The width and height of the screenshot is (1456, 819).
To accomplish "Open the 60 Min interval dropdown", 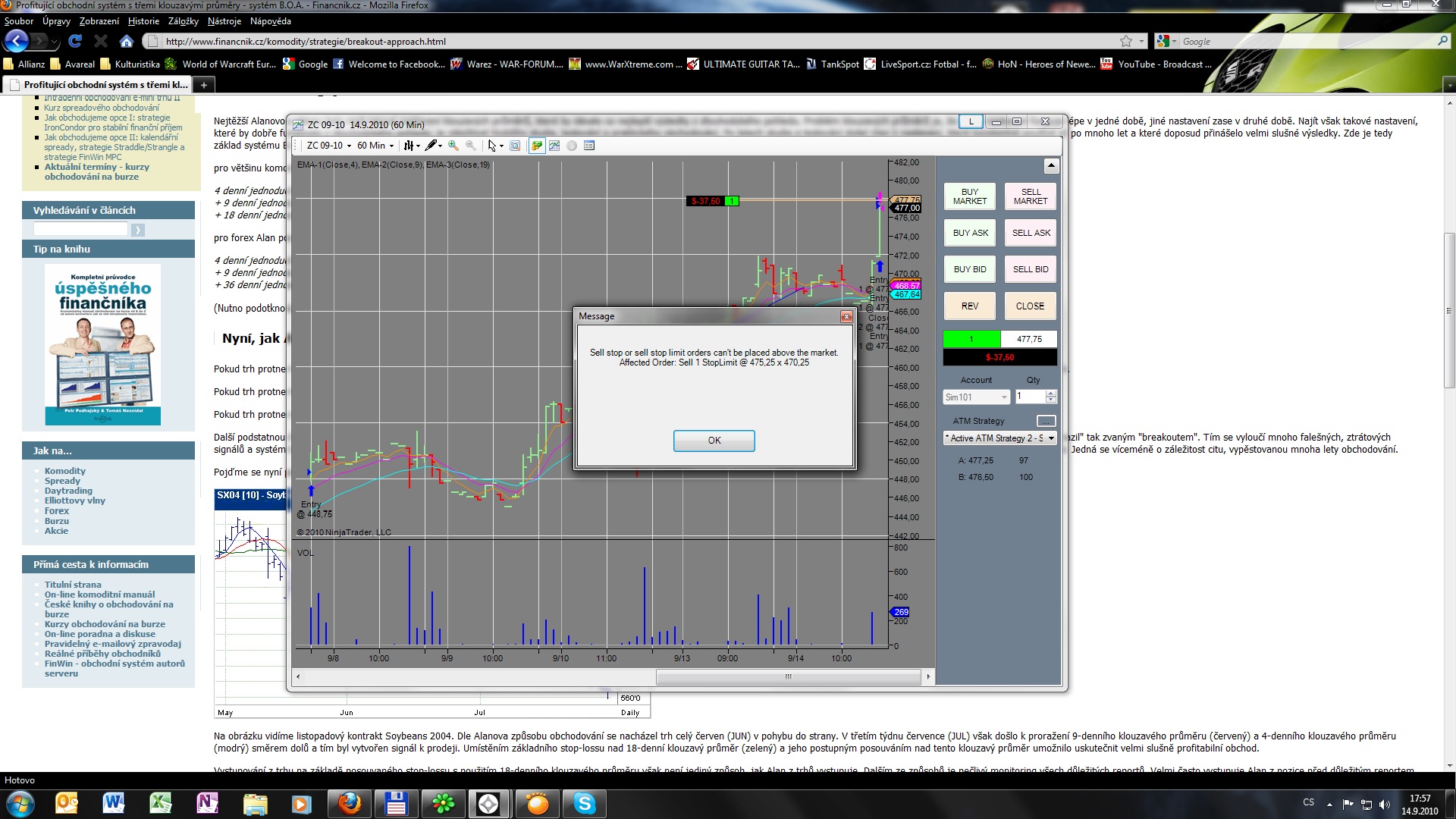I will click(x=375, y=146).
